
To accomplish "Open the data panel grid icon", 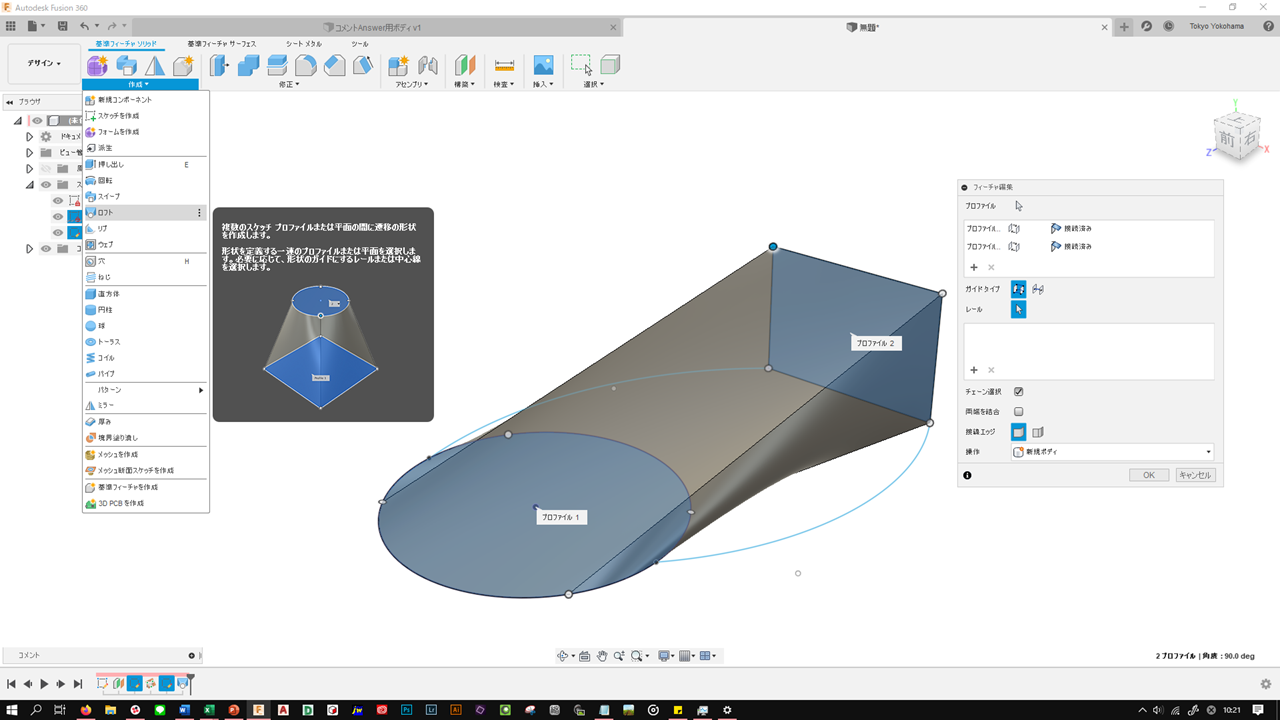I will pyautogui.click(x=11, y=27).
